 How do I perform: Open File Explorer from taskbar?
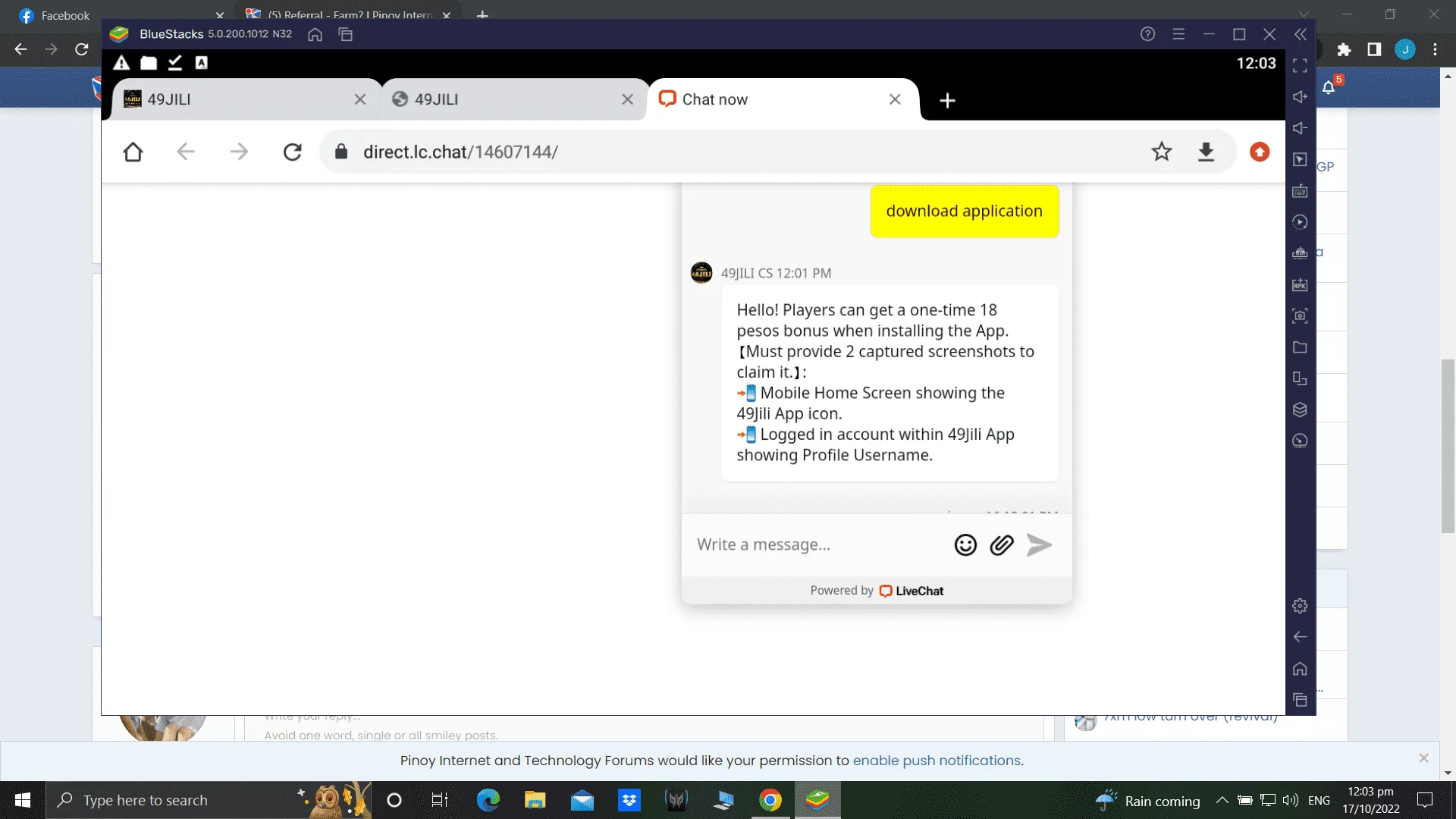[535, 800]
